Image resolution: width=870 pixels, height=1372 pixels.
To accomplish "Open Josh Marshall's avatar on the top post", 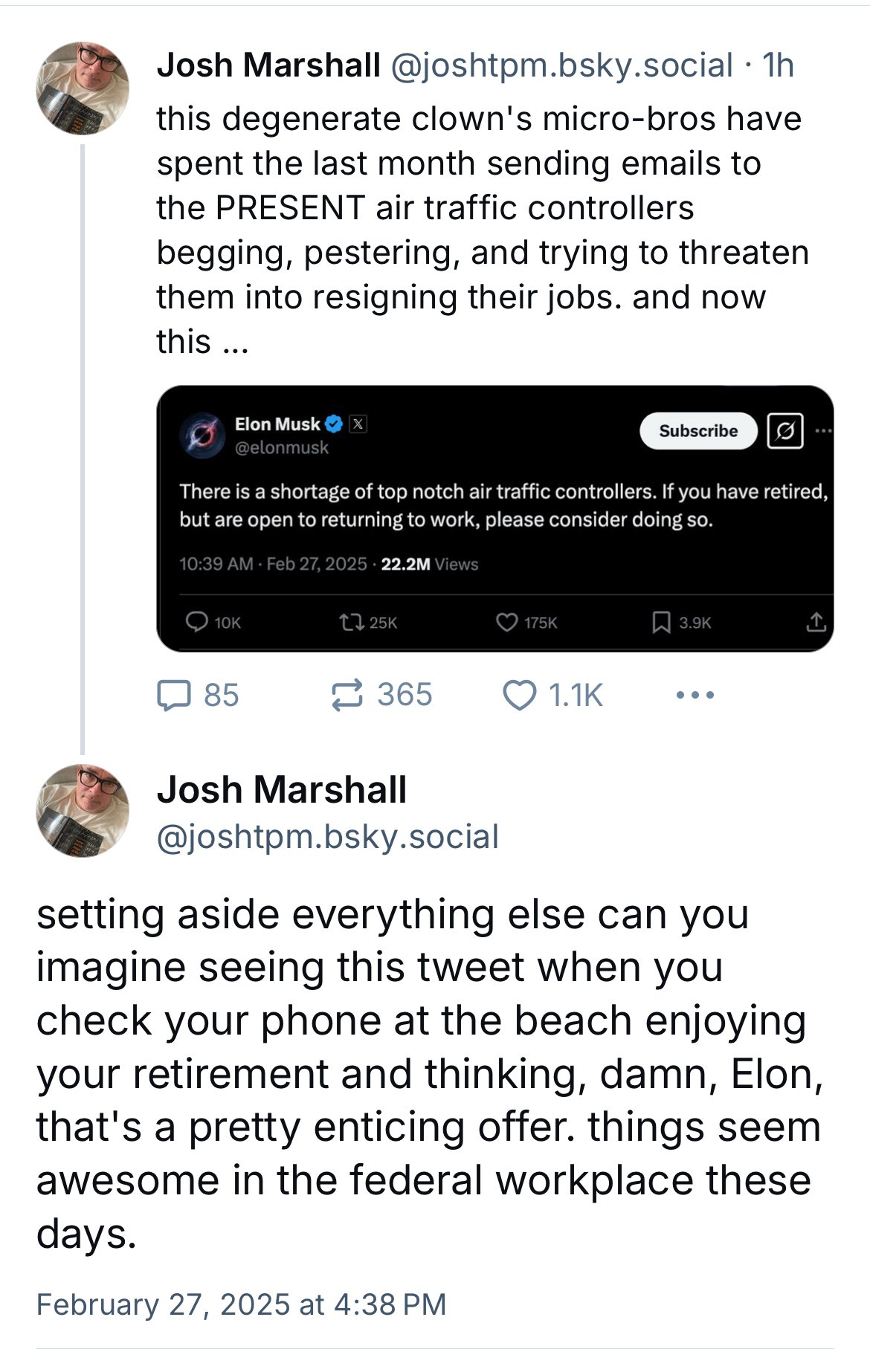I will click(x=83, y=88).
